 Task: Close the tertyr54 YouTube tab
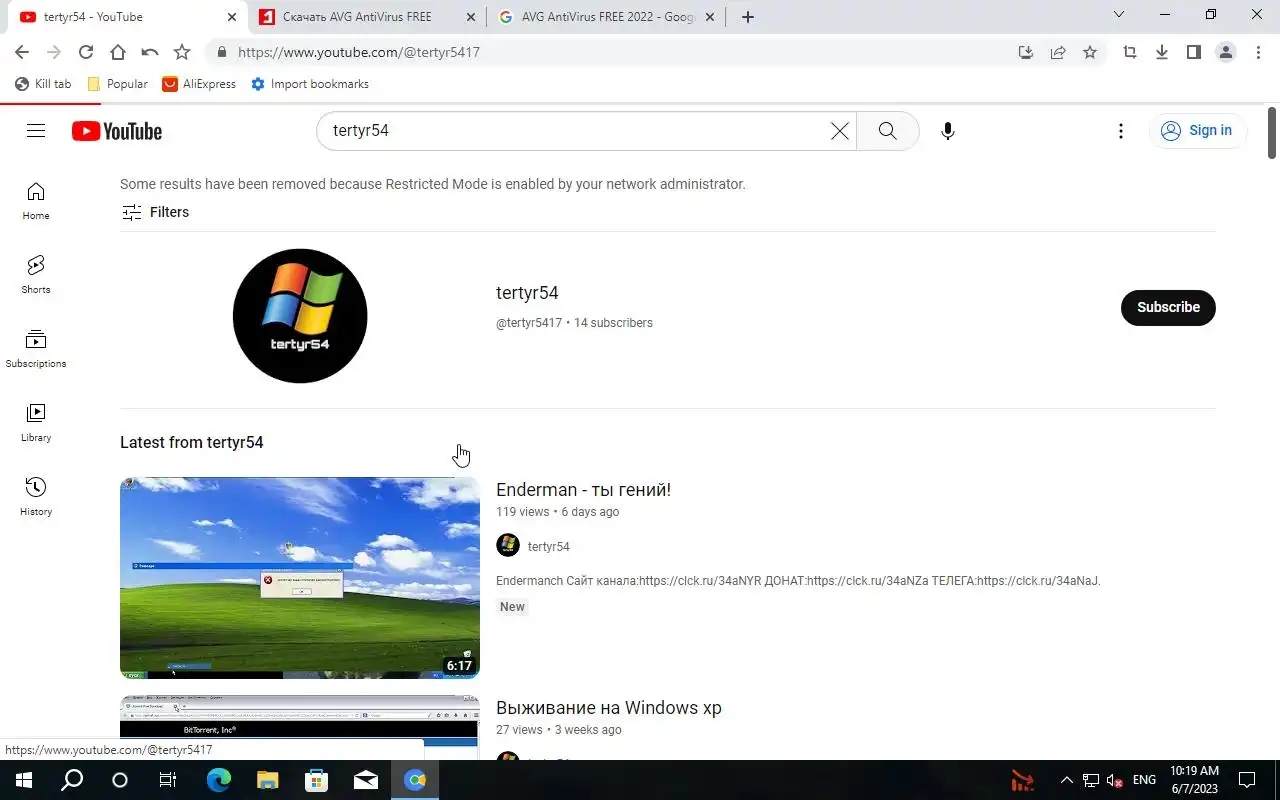[x=231, y=17]
